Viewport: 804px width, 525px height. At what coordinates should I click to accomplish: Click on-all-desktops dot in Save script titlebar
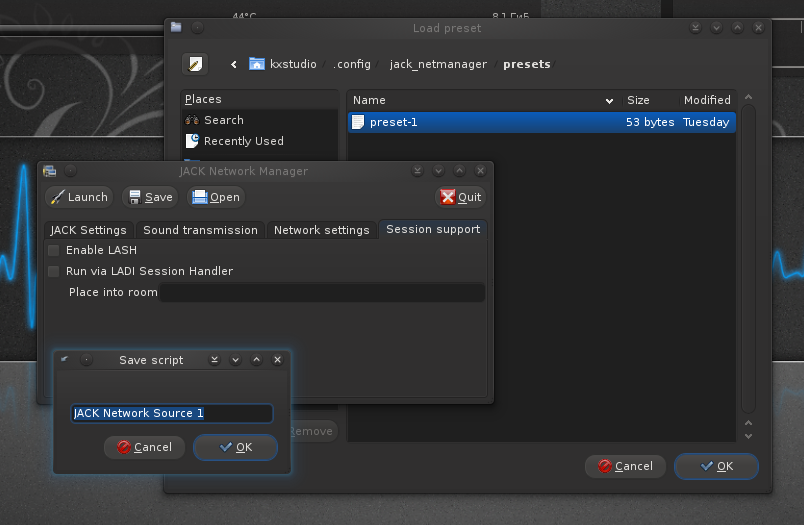pos(87,360)
